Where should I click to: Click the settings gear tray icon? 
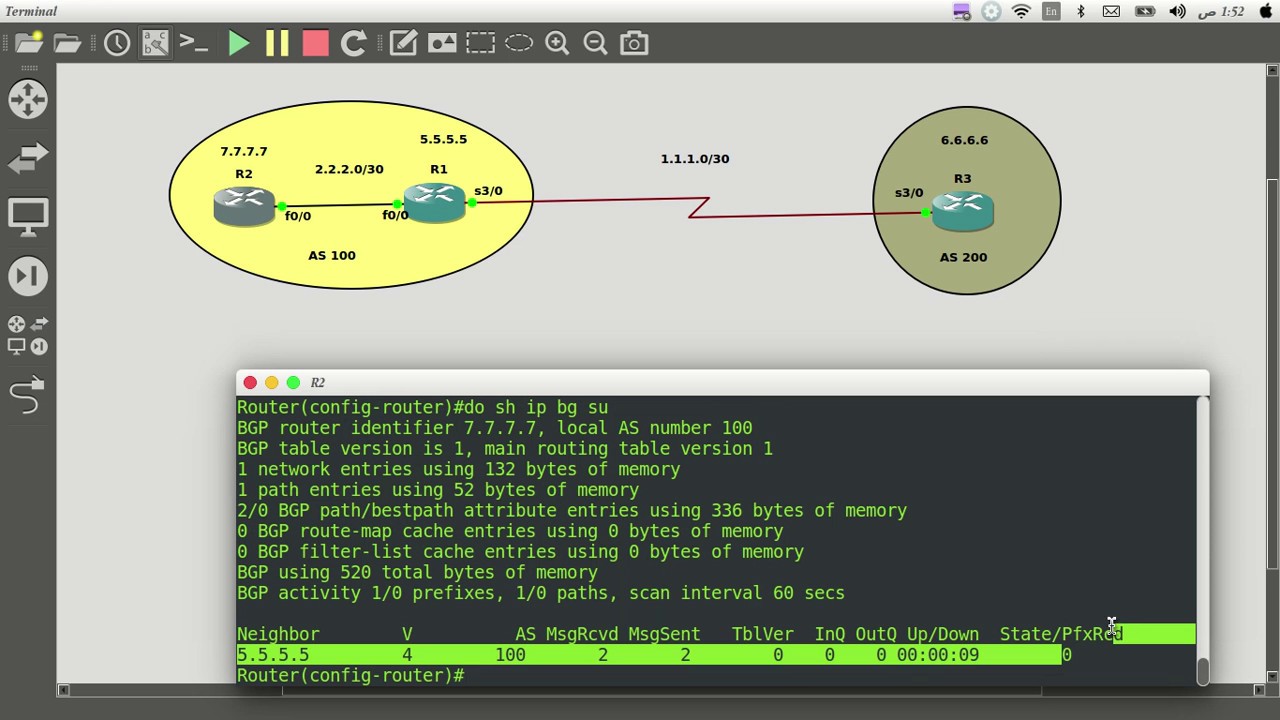991,11
